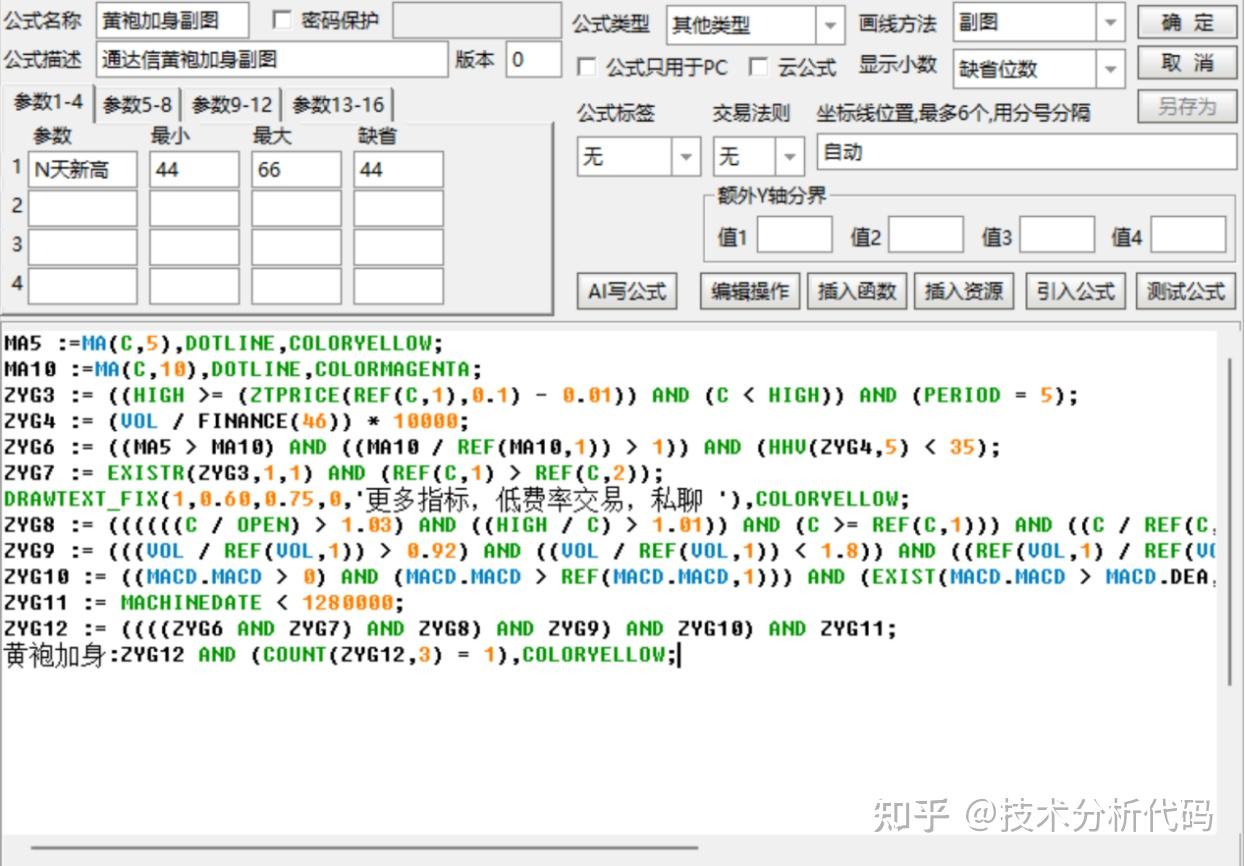Enable 公式只用于PC checkbox
Screen dimensions: 1245x866
click(588, 67)
